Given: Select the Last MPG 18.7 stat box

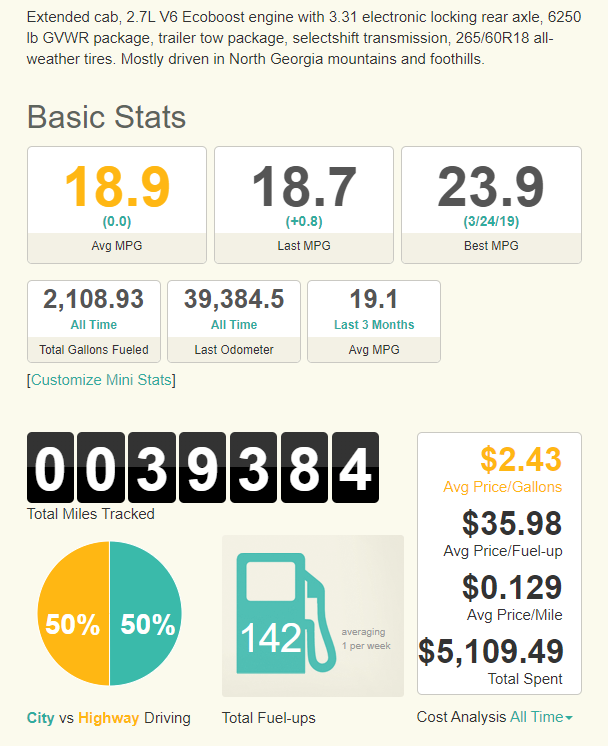Looking at the screenshot, I should 304,204.
